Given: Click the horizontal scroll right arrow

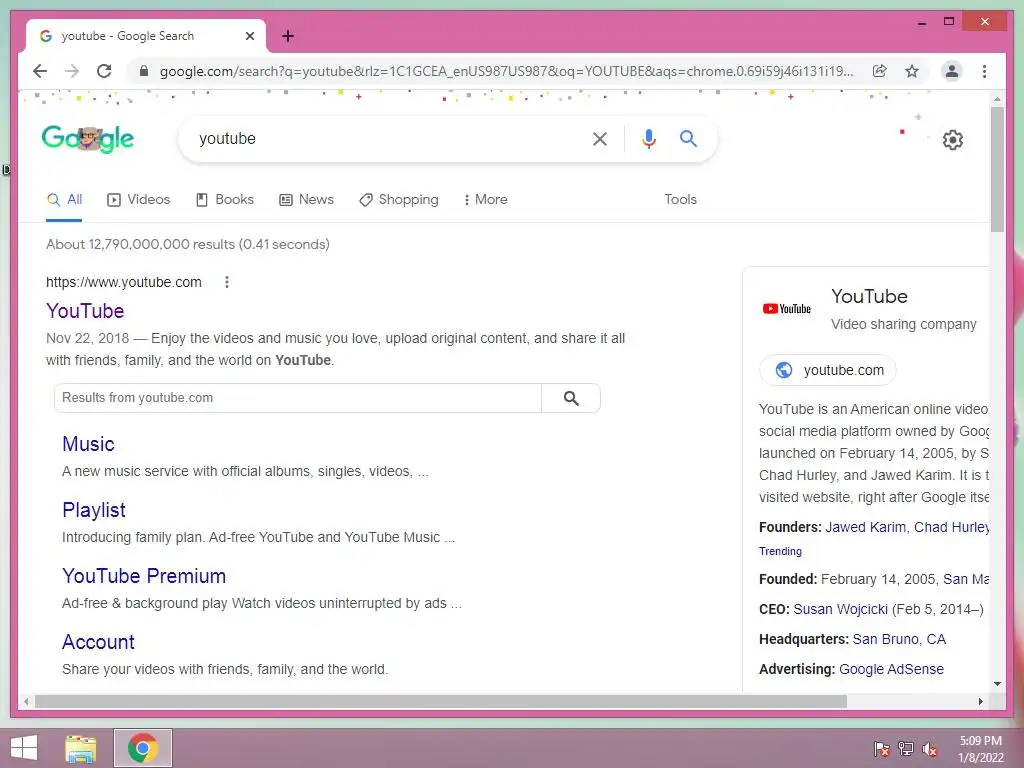Looking at the screenshot, I should 980,701.
